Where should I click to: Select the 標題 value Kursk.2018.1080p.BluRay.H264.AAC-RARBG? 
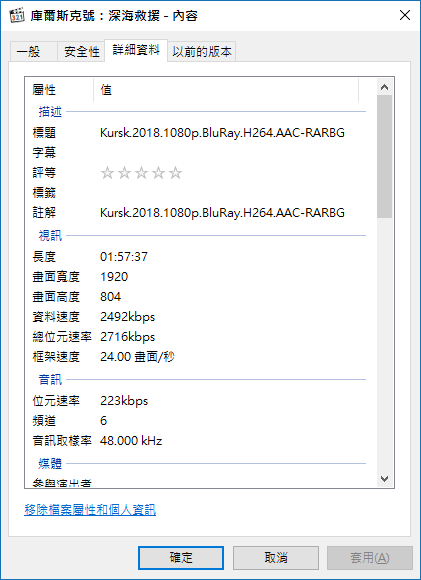pos(222,132)
